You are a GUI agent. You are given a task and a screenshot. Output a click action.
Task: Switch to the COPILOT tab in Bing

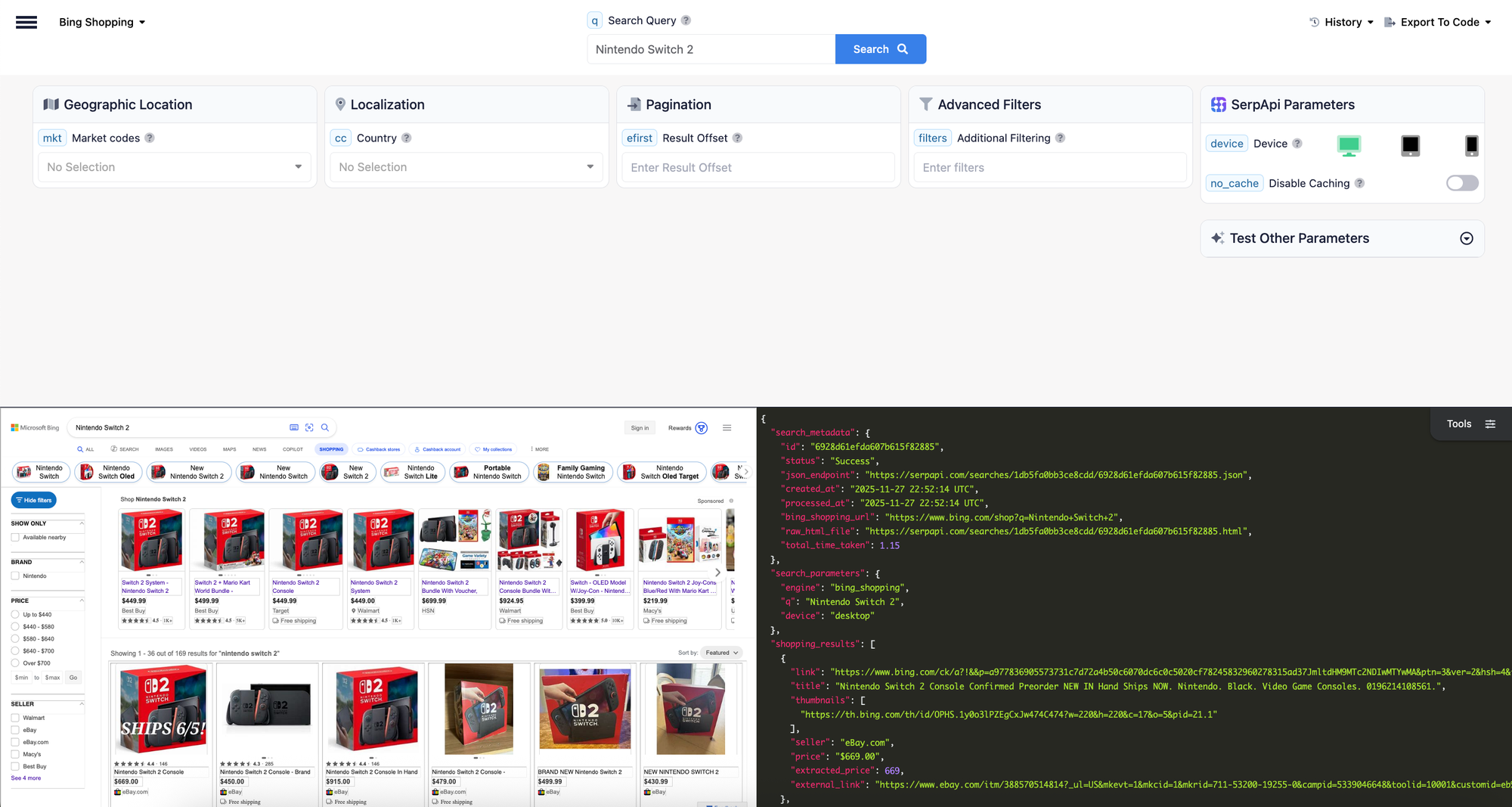[293, 449]
